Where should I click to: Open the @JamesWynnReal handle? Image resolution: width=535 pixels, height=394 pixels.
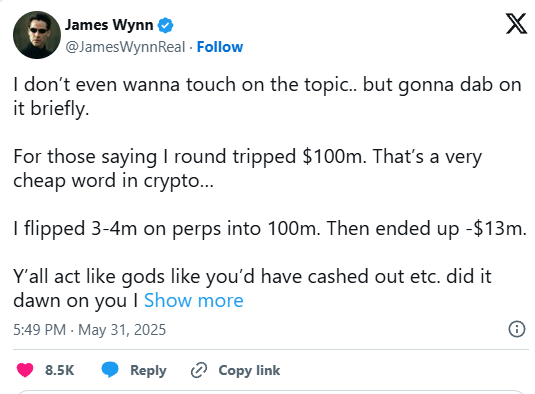tap(125, 47)
